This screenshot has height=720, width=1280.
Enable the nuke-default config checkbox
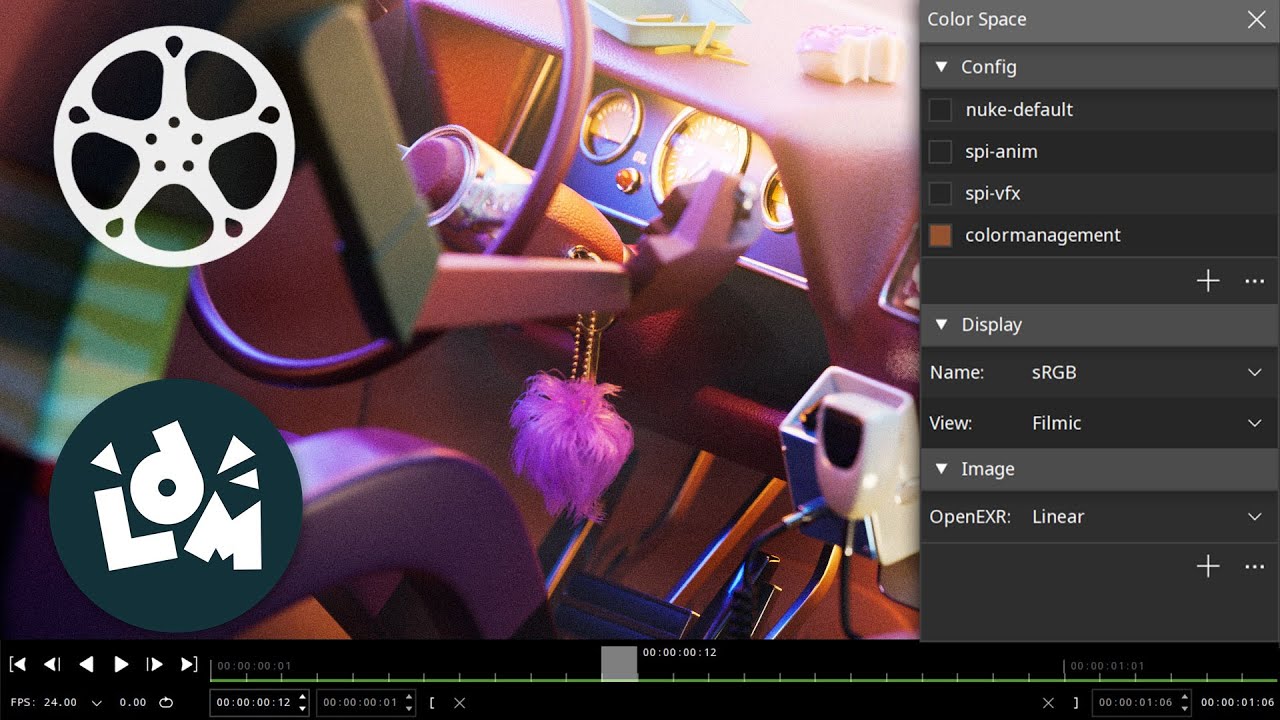tap(940, 110)
